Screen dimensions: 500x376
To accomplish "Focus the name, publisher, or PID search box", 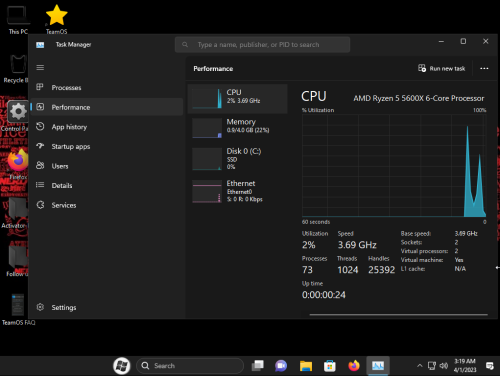I will [x=262, y=45].
